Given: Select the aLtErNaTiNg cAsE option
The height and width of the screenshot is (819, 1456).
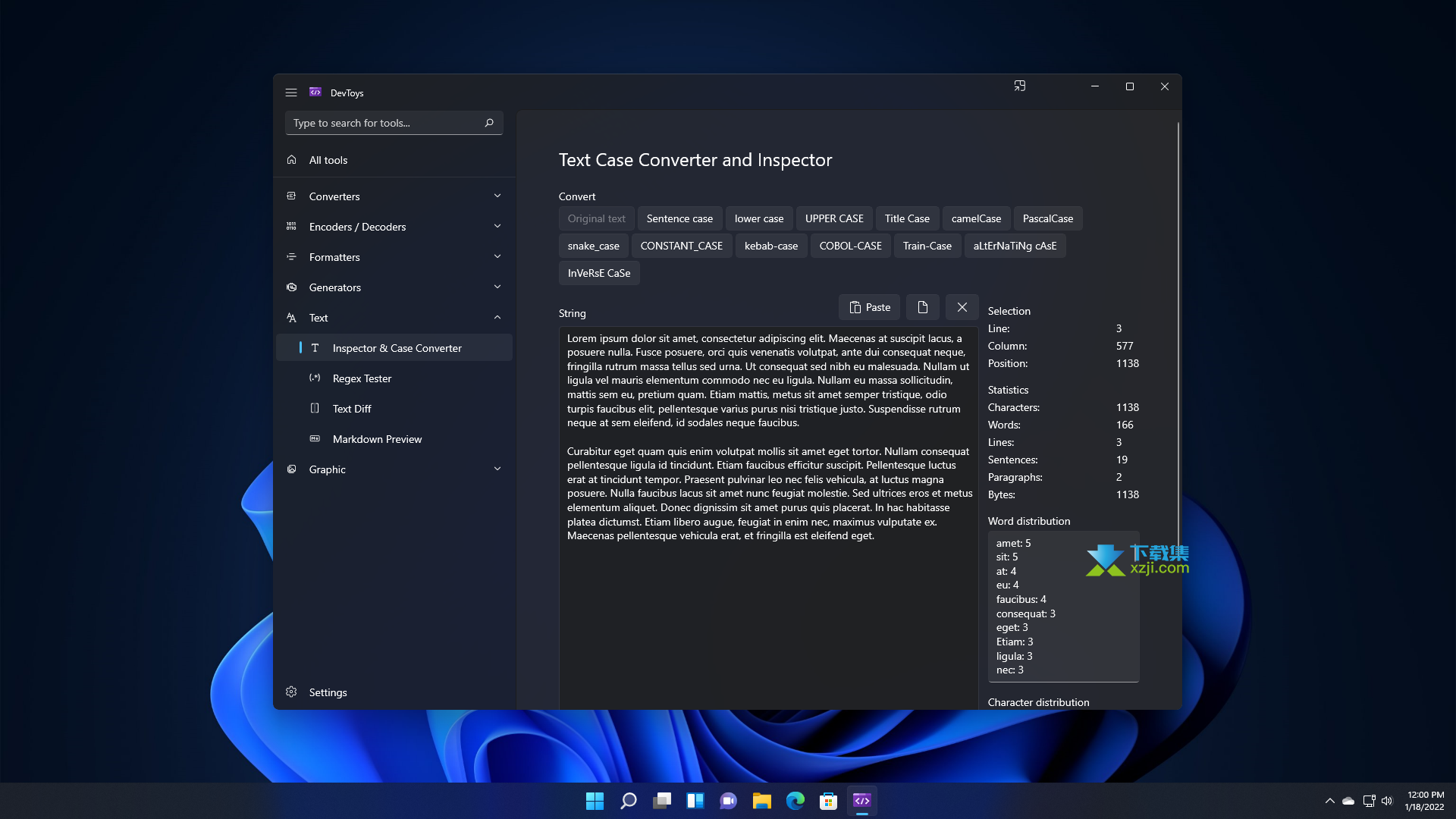Looking at the screenshot, I should (x=1015, y=245).
